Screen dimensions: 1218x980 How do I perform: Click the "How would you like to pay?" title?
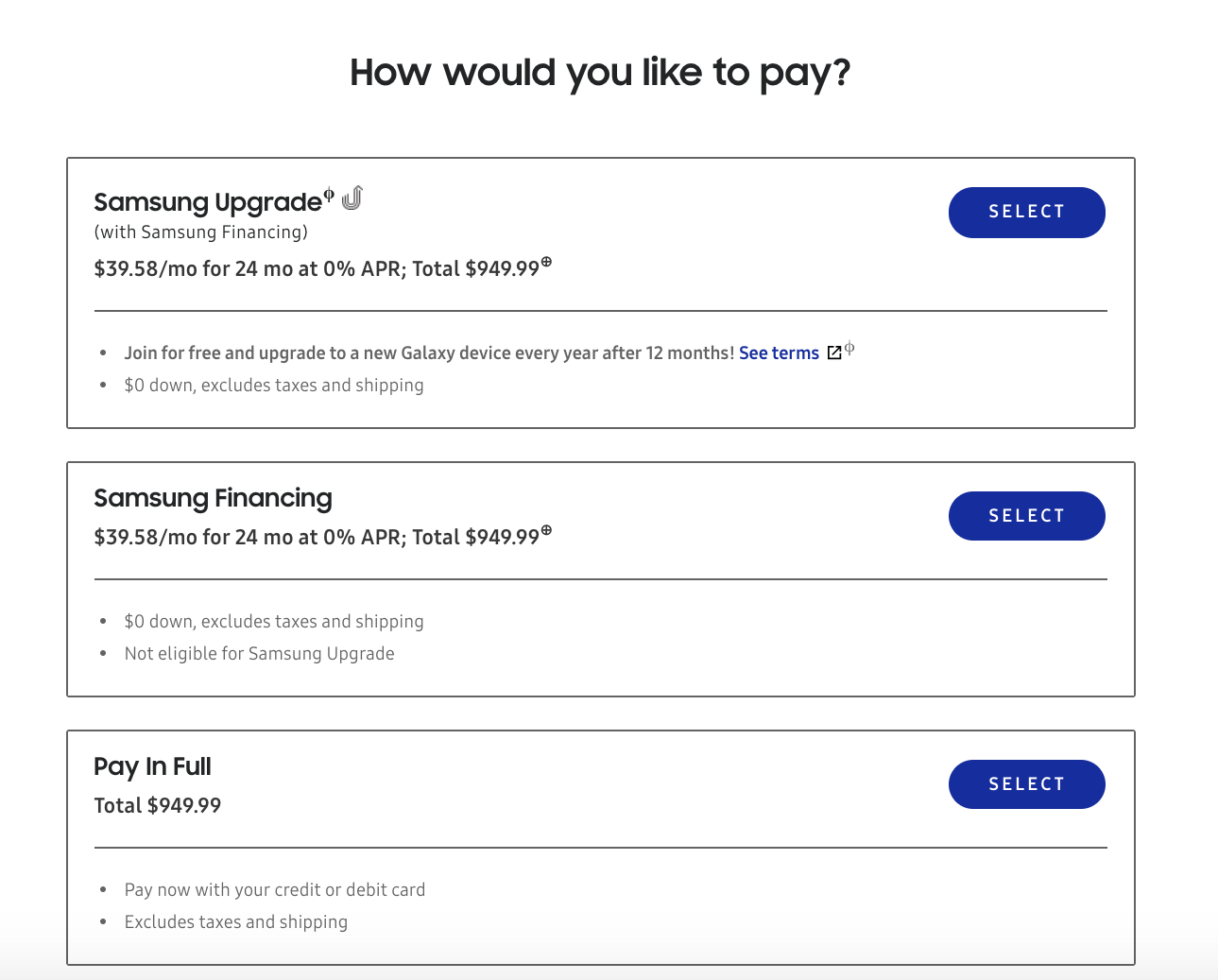coord(600,73)
